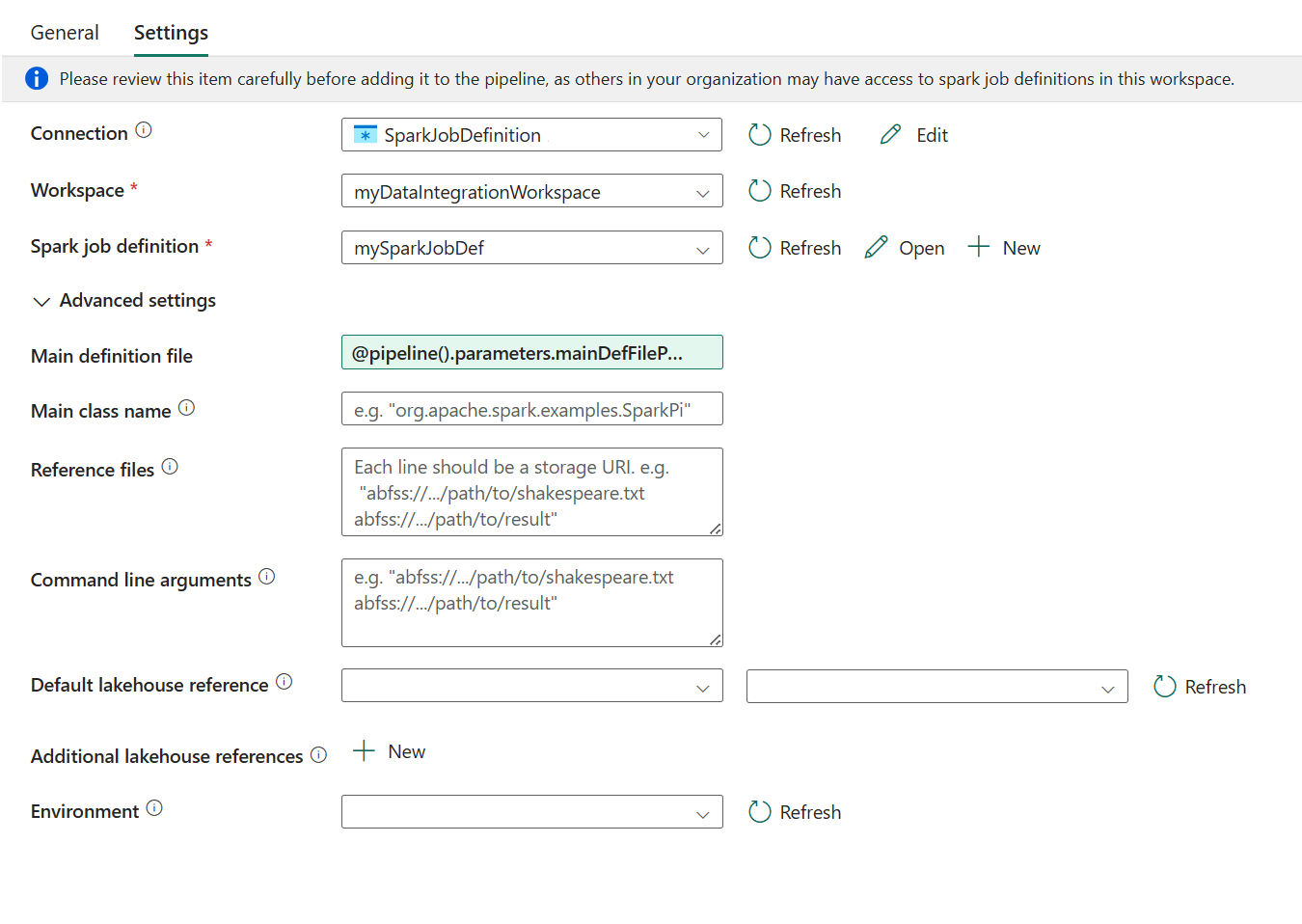
Task: Click the refresh icon next to Connection
Action: click(760, 135)
